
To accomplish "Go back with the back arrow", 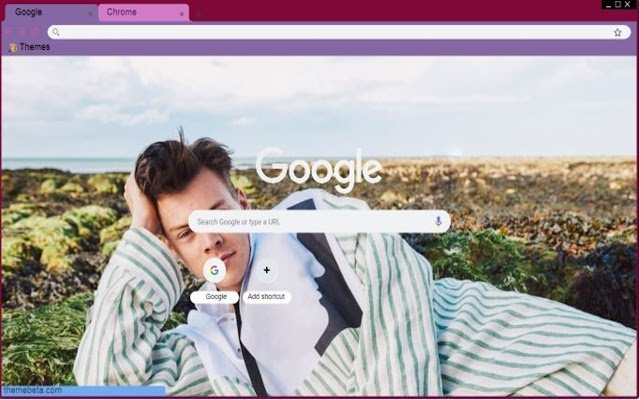I will coord(9,31).
